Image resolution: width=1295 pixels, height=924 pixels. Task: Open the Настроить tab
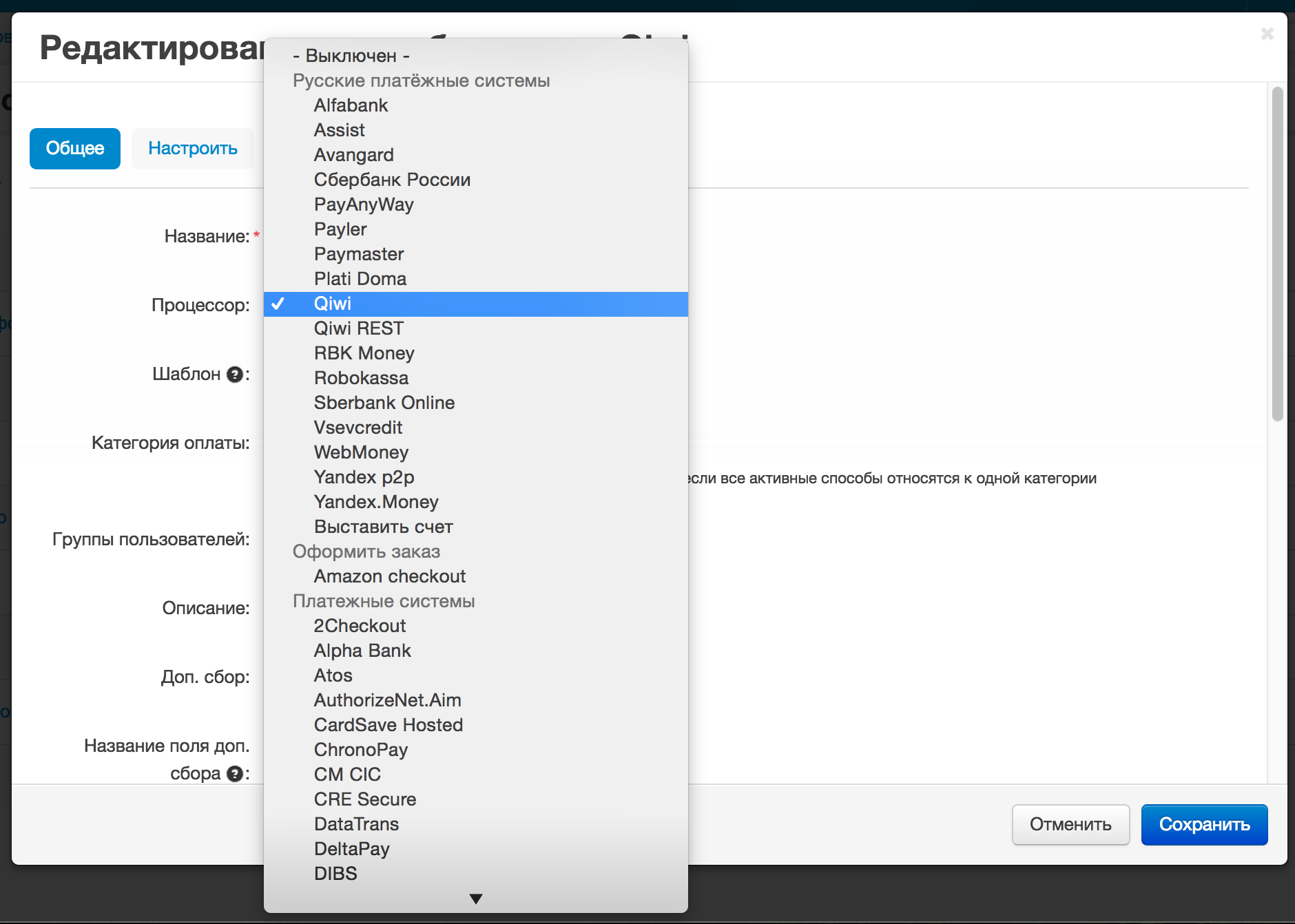click(x=193, y=148)
